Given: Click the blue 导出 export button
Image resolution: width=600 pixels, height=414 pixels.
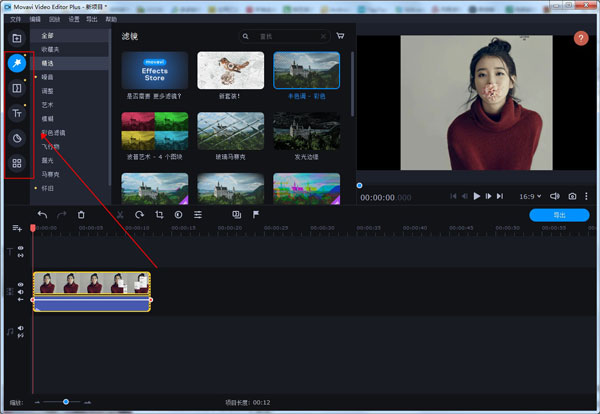Looking at the screenshot, I should pos(560,214).
